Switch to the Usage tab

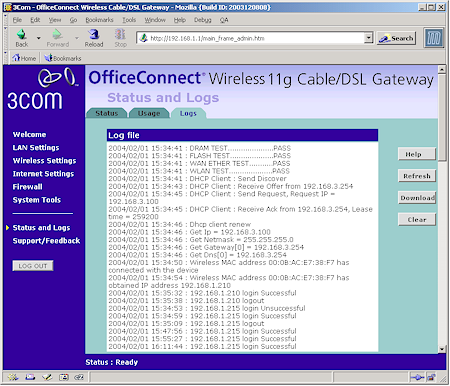149,113
